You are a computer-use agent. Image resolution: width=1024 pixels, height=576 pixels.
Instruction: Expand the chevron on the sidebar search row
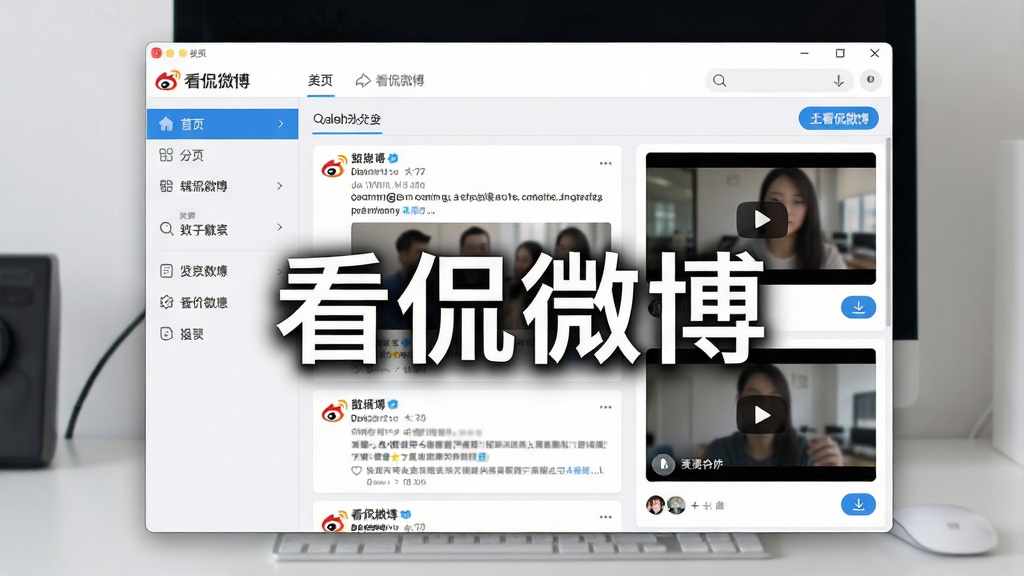click(280, 227)
